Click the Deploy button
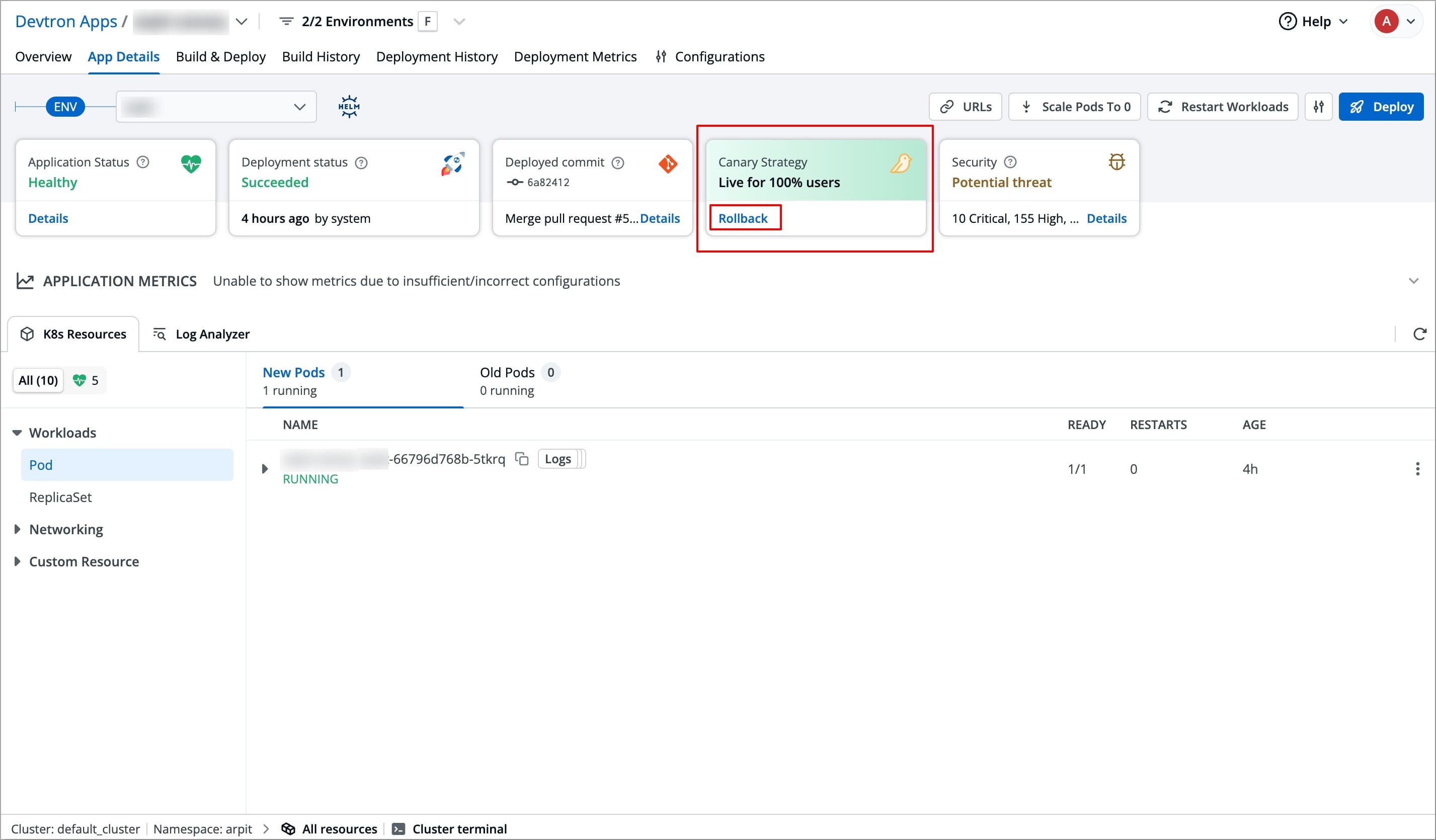Screen dimensions: 1436x840 [x=1381, y=107]
